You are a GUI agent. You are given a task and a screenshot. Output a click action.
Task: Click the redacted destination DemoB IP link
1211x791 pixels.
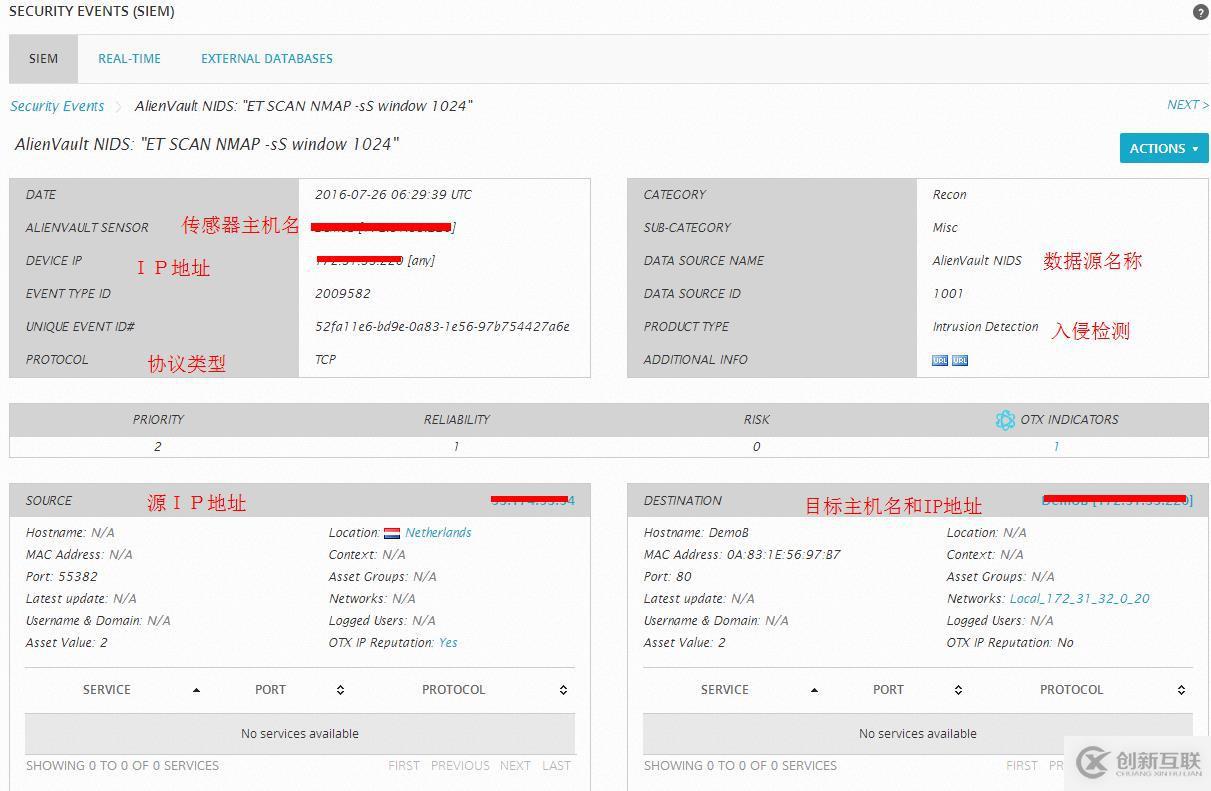click(1117, 500)
